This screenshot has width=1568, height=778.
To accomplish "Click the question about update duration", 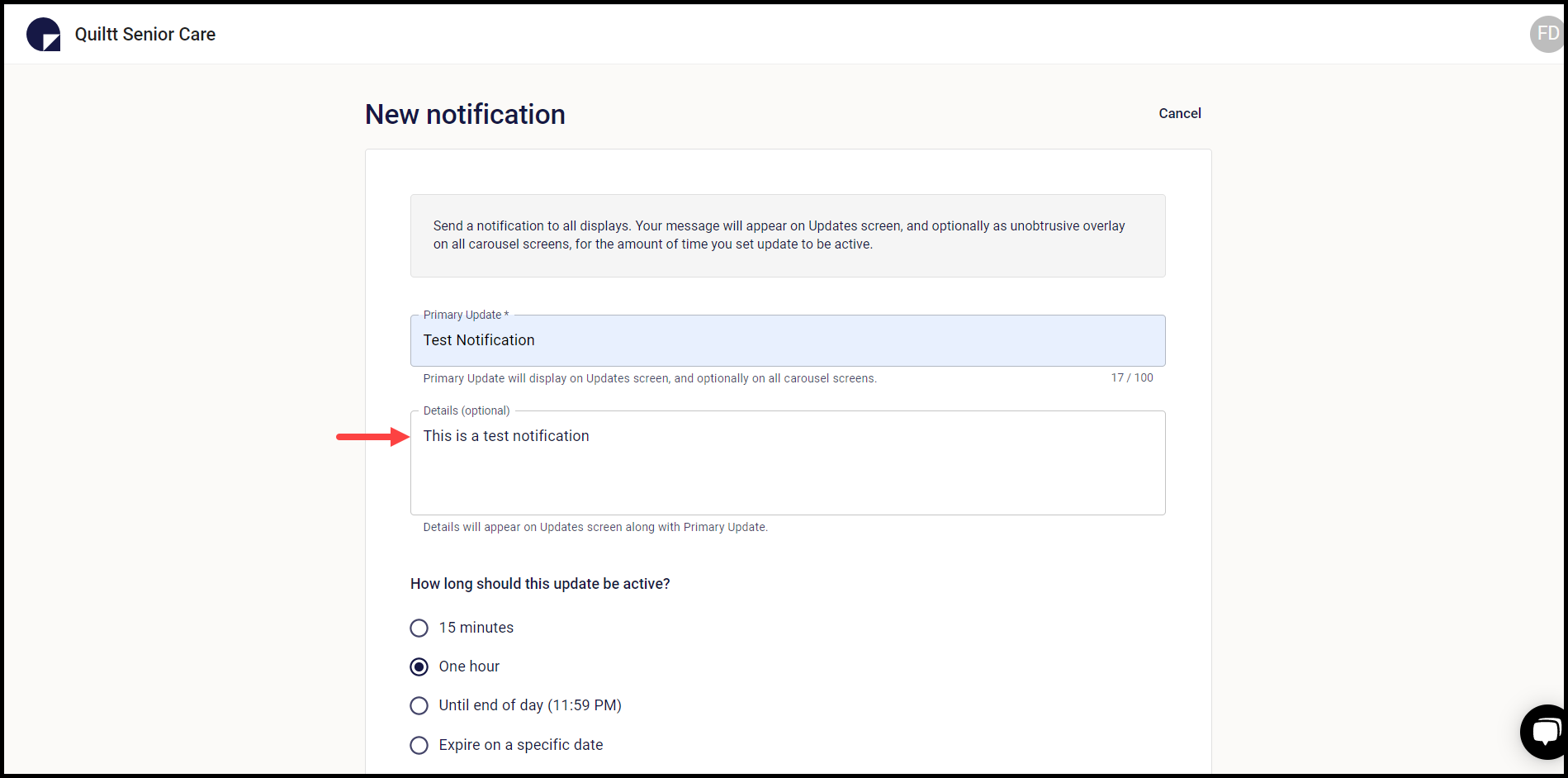I will [x=540, y=583].
